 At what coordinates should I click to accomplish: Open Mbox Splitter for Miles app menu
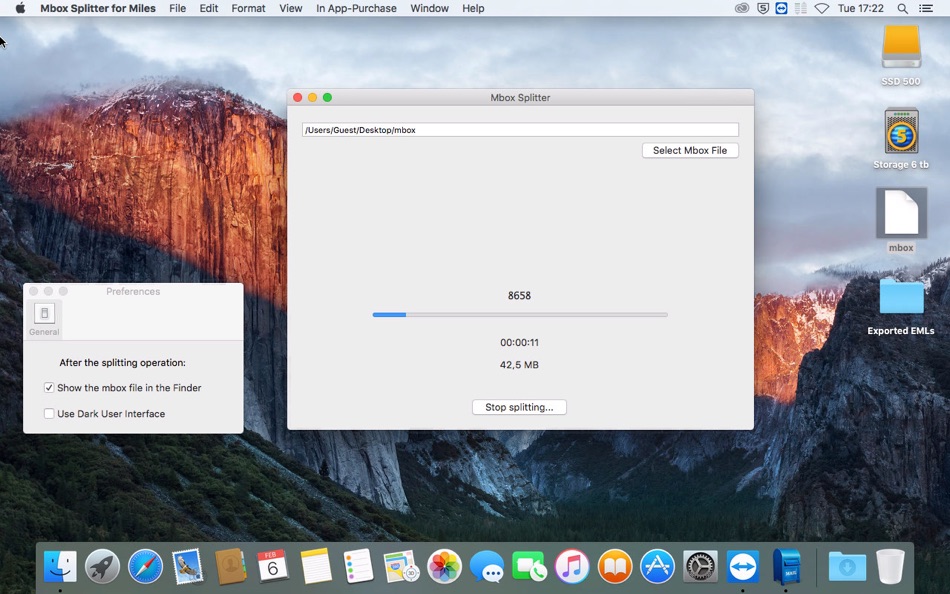pyautogui.click(x=98, y=8)
